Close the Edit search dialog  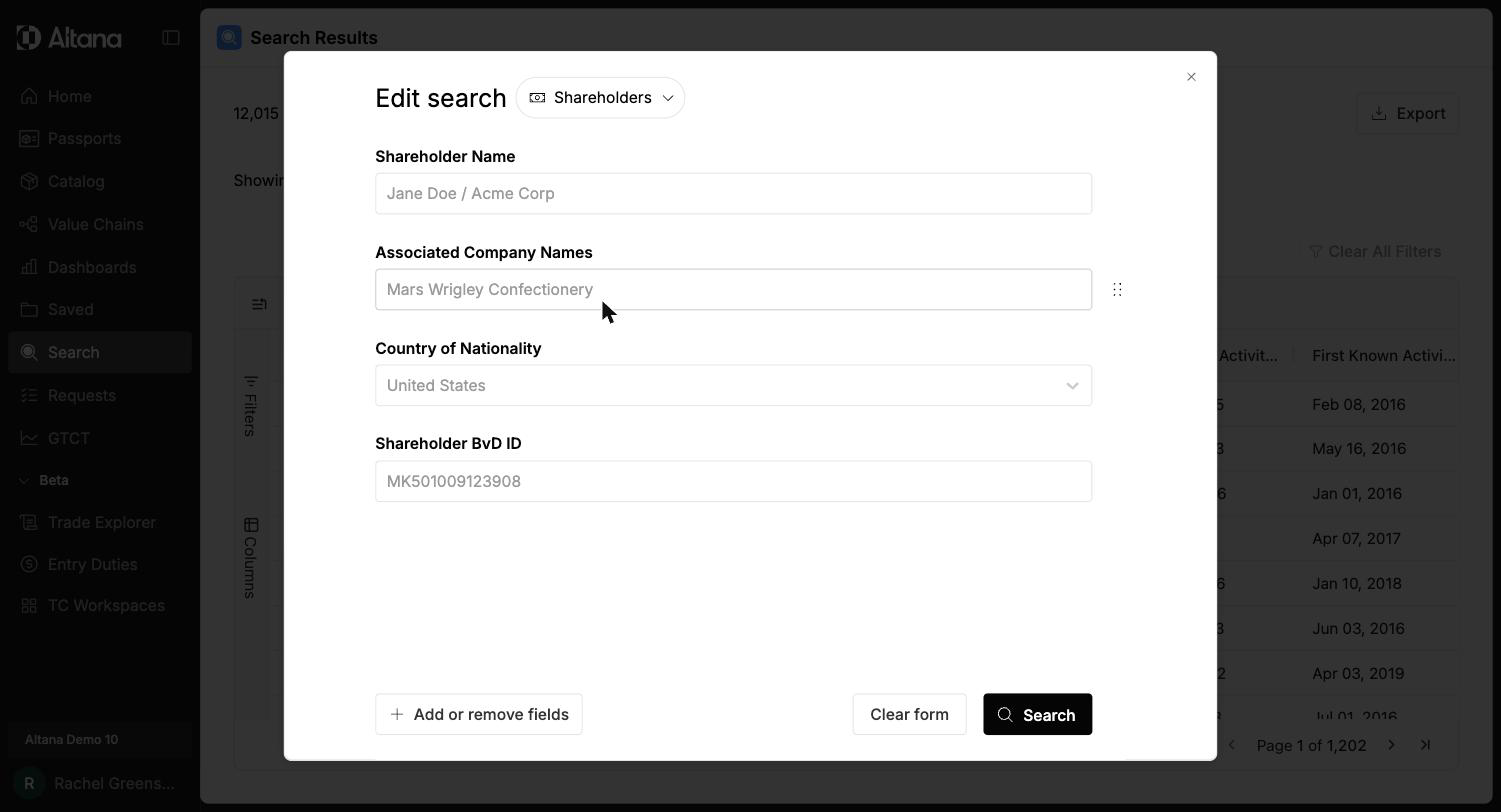[1191, 77]
